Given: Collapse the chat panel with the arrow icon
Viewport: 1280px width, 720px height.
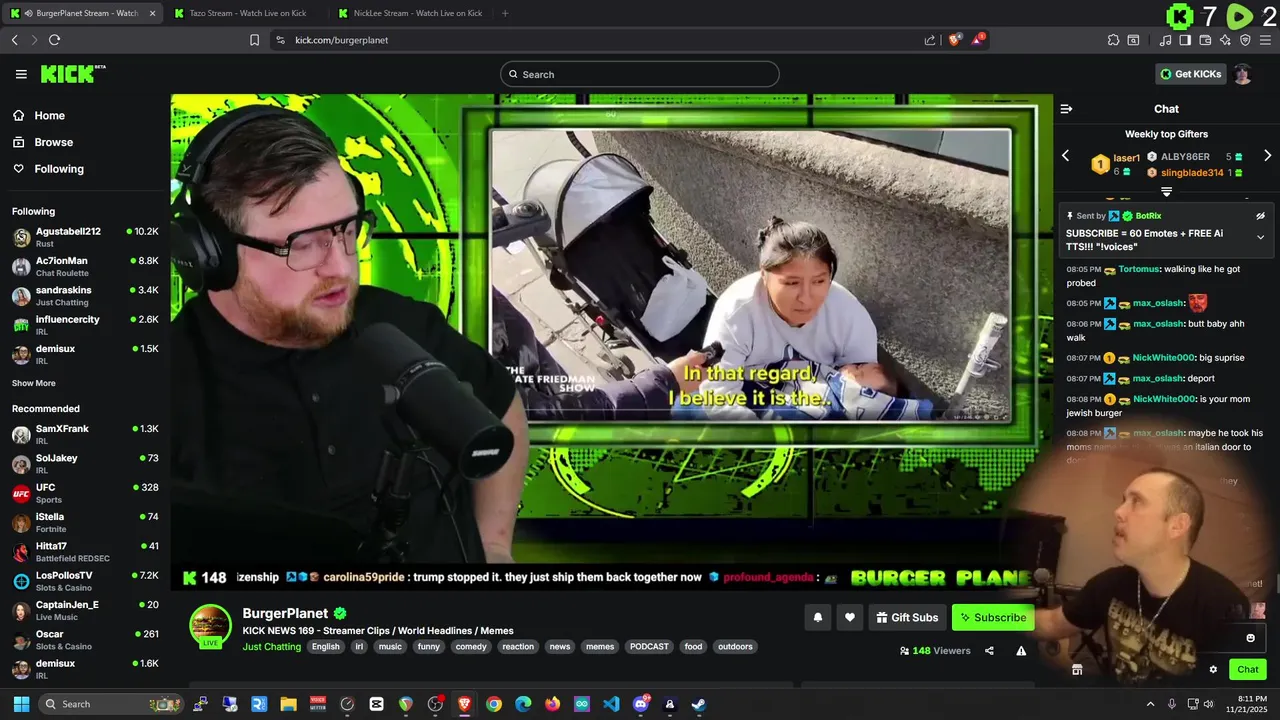Looking at the screenshot, I should (1066, 109).
